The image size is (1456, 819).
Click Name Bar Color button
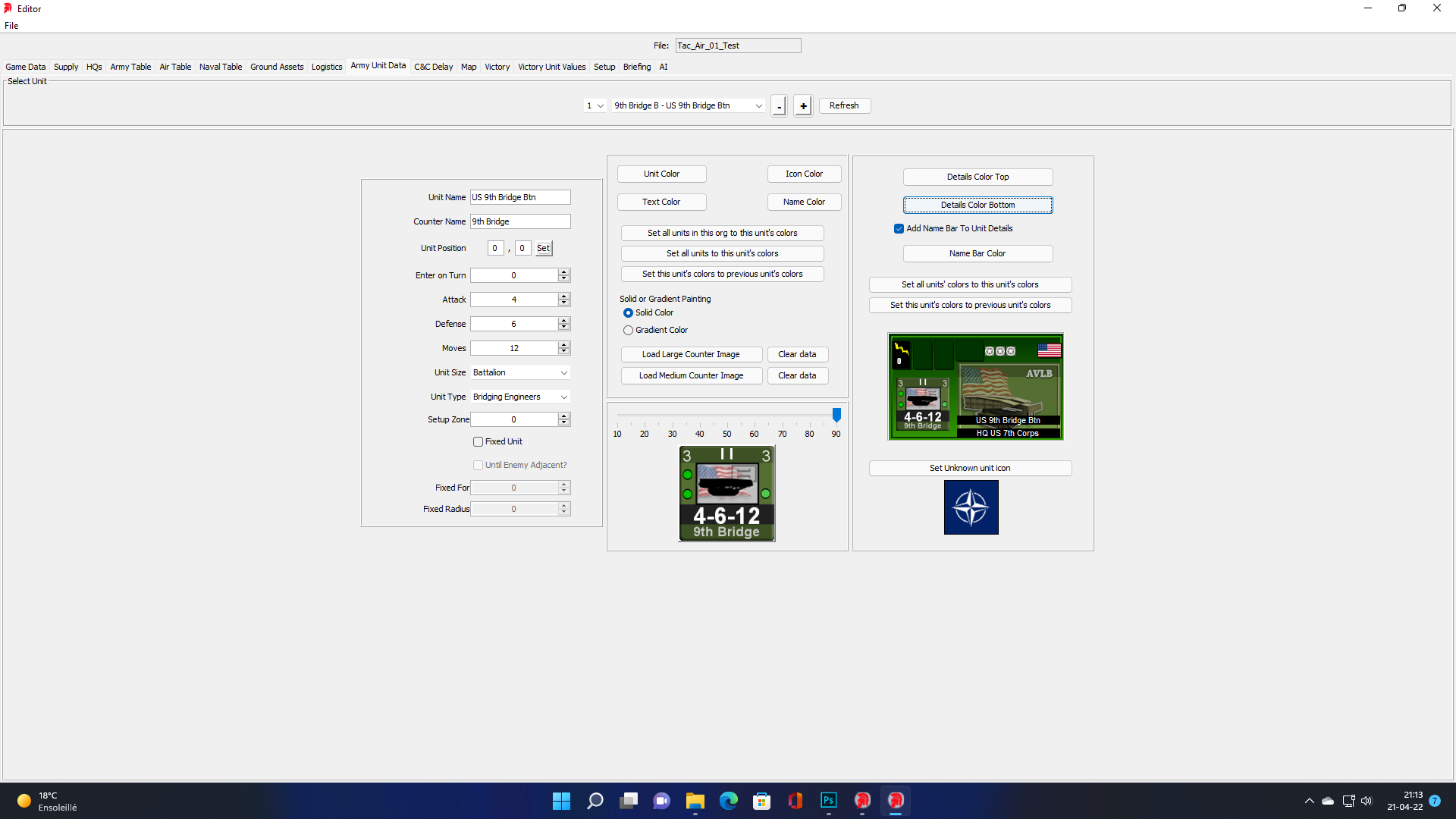[977, 253]
